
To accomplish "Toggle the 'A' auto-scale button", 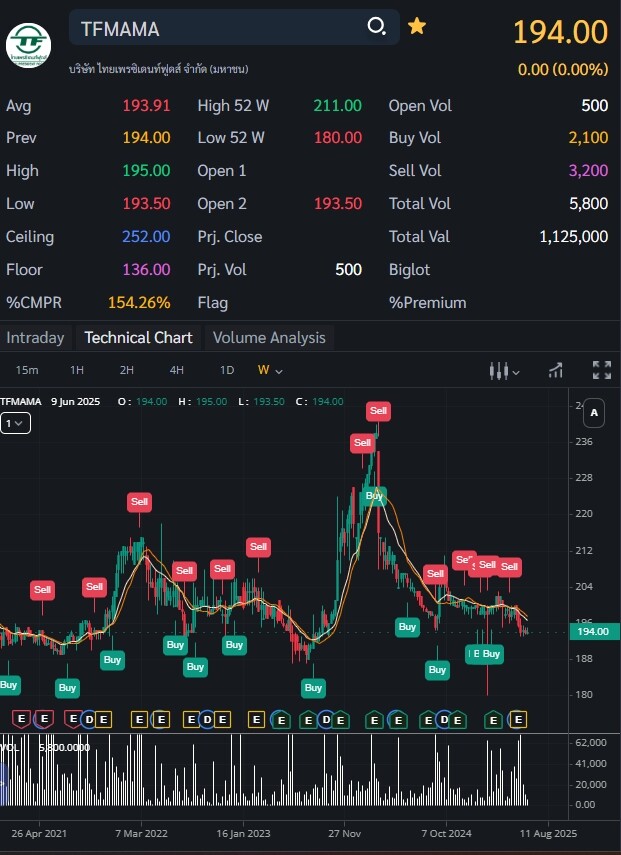I will click(x=594, y=413).
